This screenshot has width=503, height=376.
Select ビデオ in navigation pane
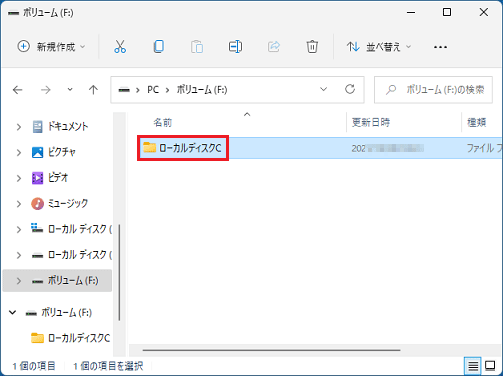58,178
